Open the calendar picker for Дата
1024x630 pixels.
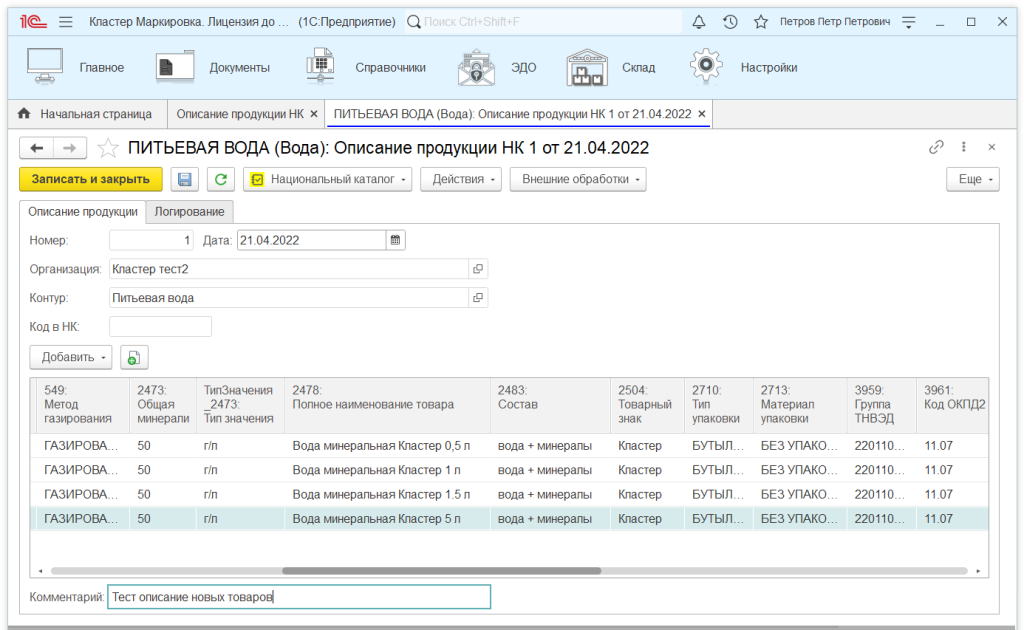click(395, 240)
